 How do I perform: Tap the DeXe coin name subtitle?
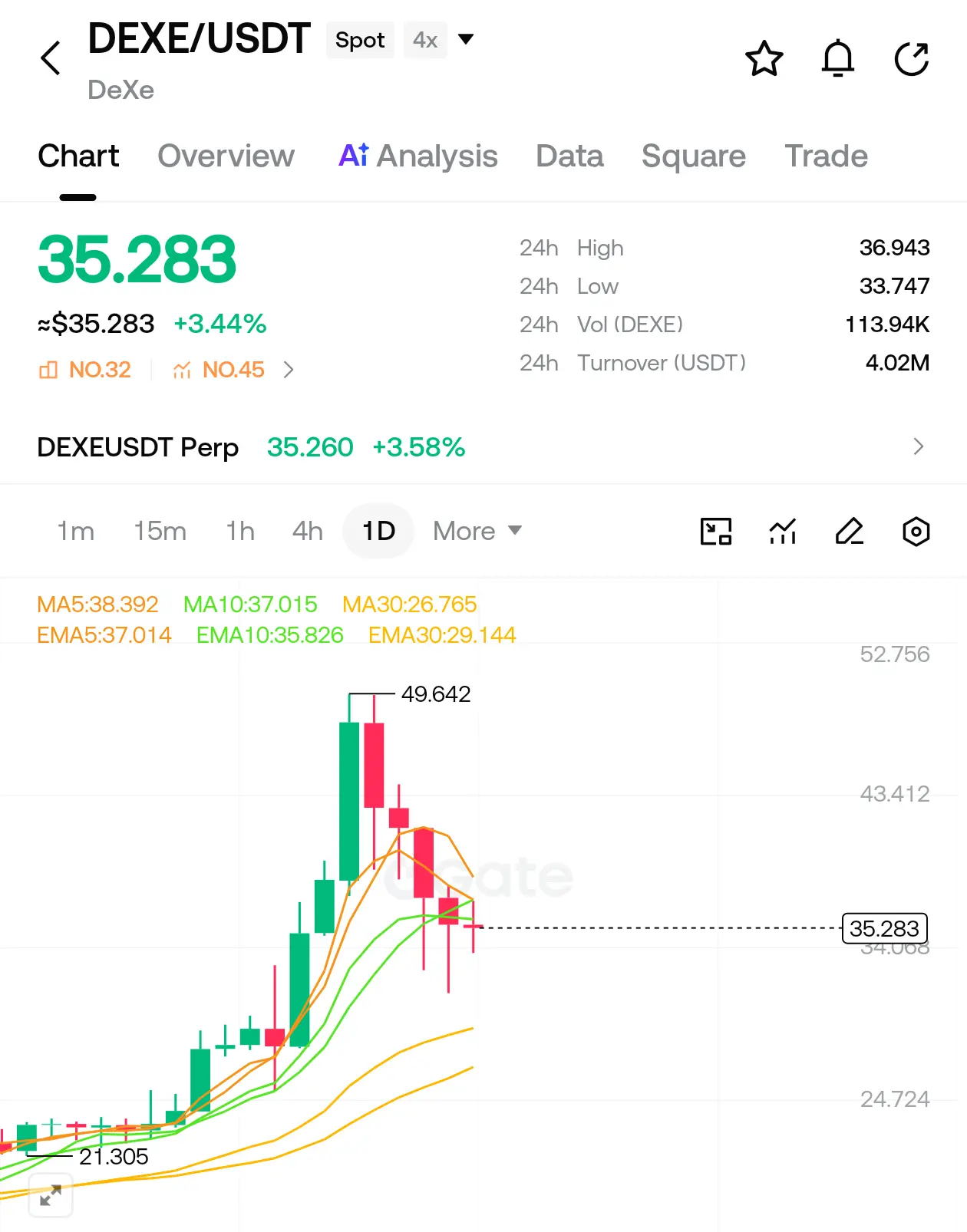120,90
